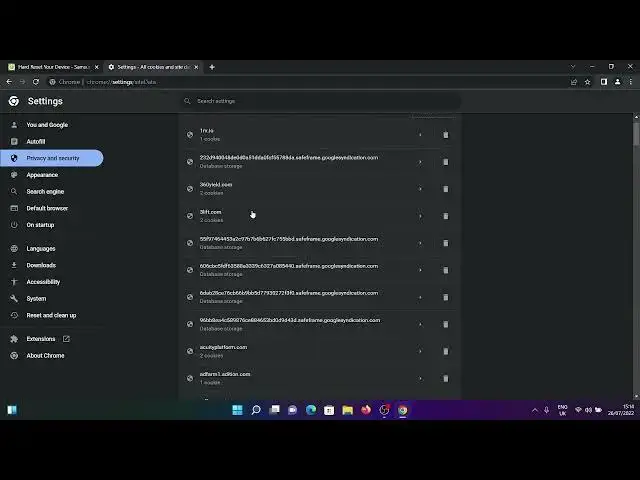Reload the page
This screenshot has height=480, width=640.
coord(36,82)
